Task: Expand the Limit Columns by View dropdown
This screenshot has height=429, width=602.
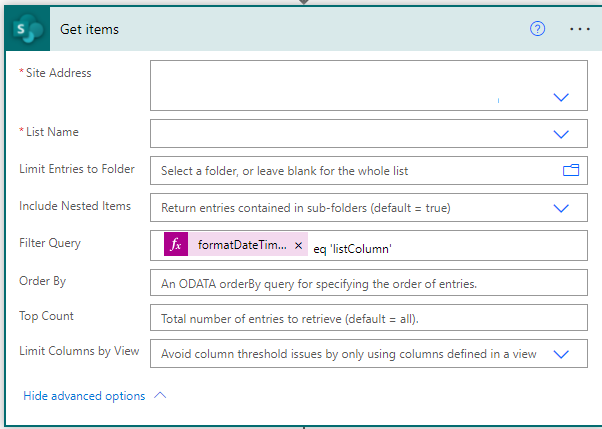Action: (x=561, y=354)
